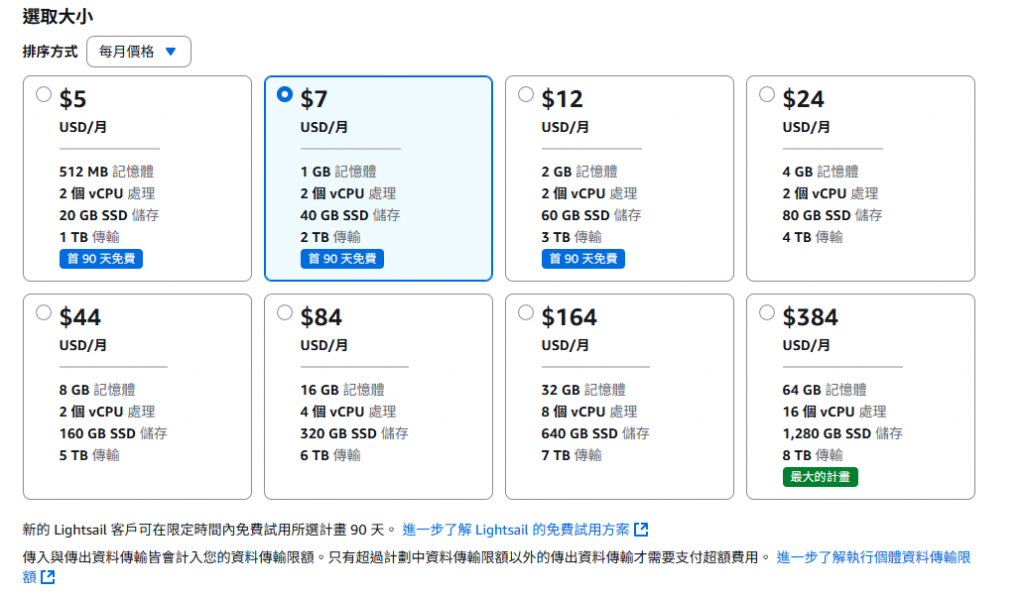Viewport: 1024px width, 598px height.
Task: Click the green 最大的計畫 badge
Action: [x=820, y=477]
